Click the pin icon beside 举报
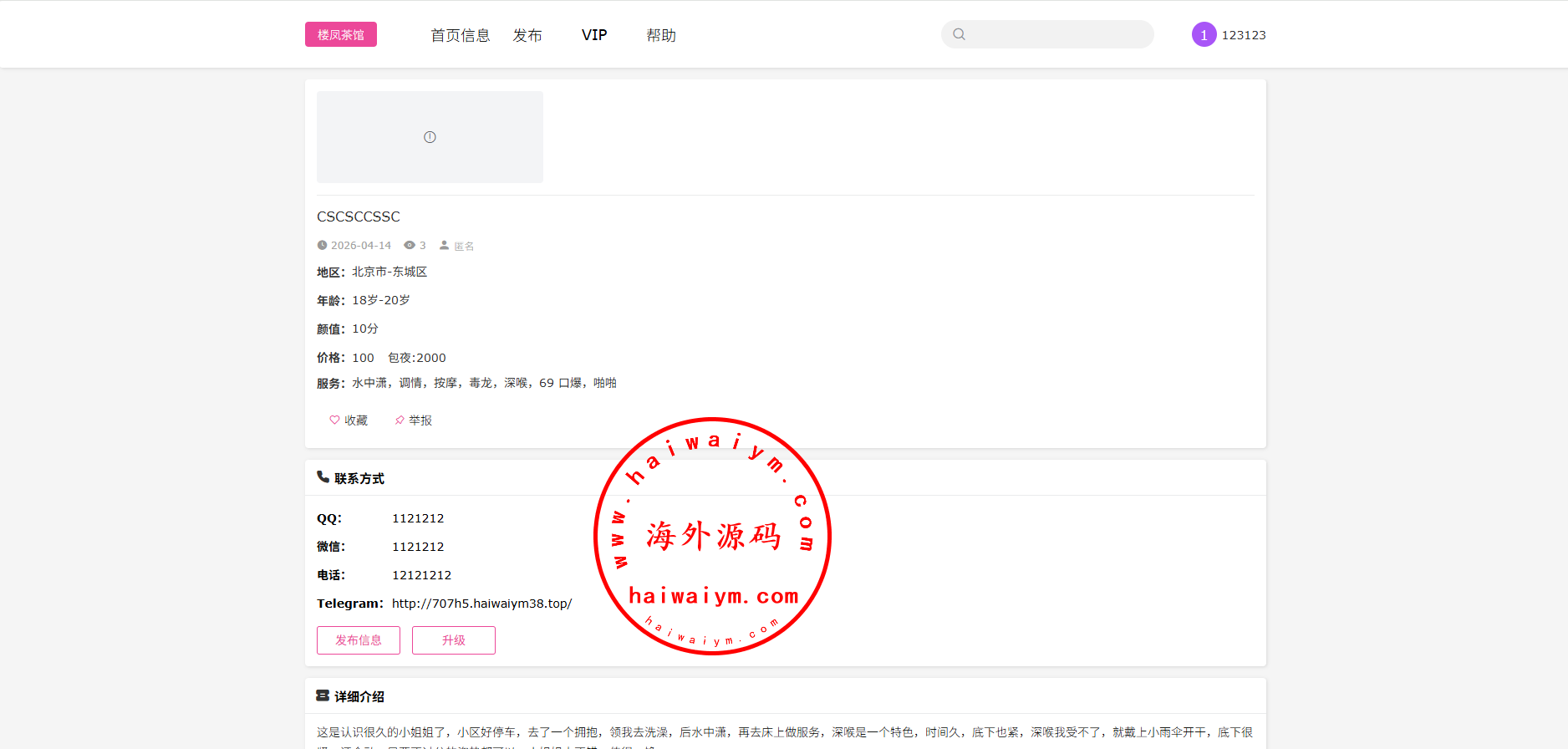Image resolution: width=1568 pixels, height=749 pixels. pyautogui.click(x=400, y=420)
